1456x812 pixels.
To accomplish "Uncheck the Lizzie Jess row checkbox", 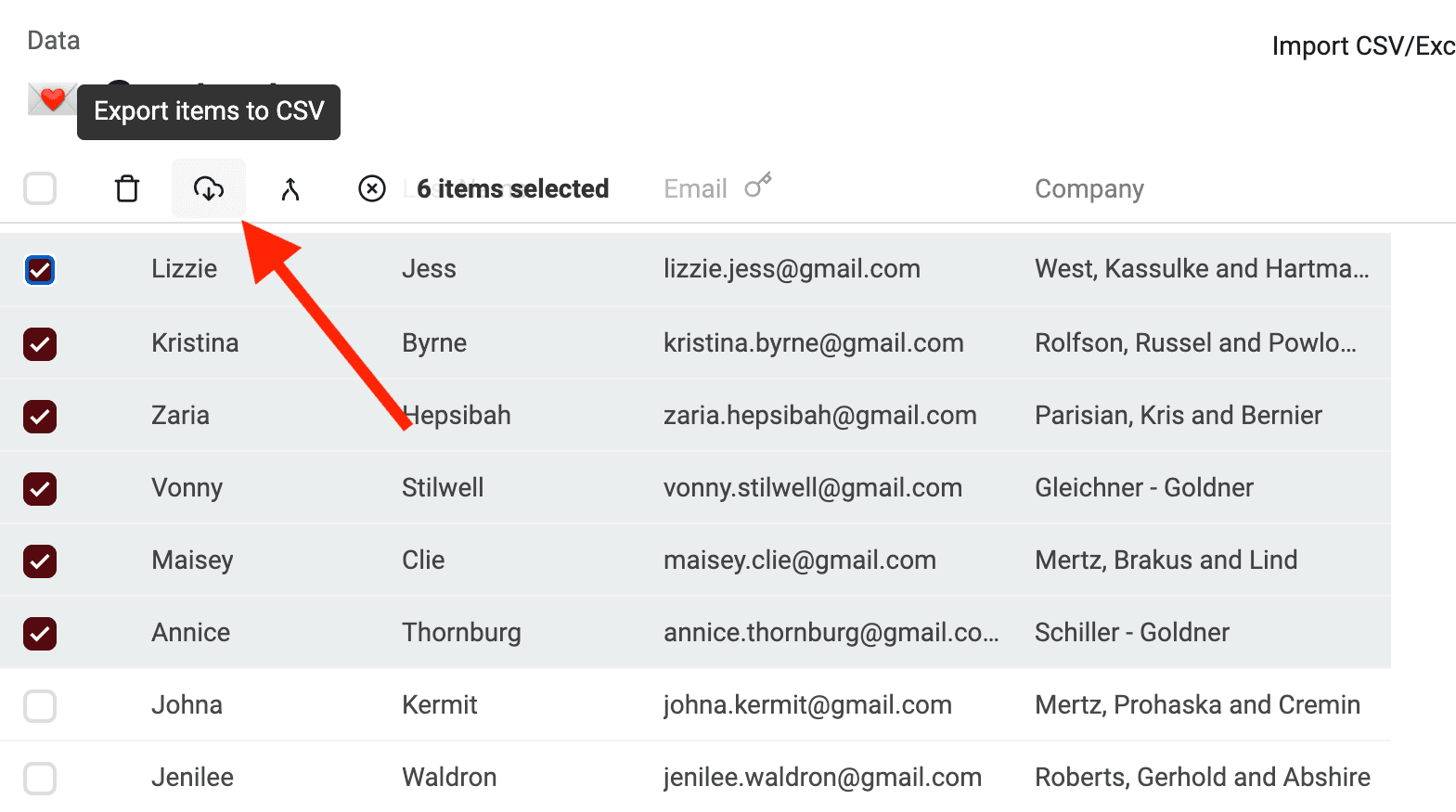I will point(40,270).
